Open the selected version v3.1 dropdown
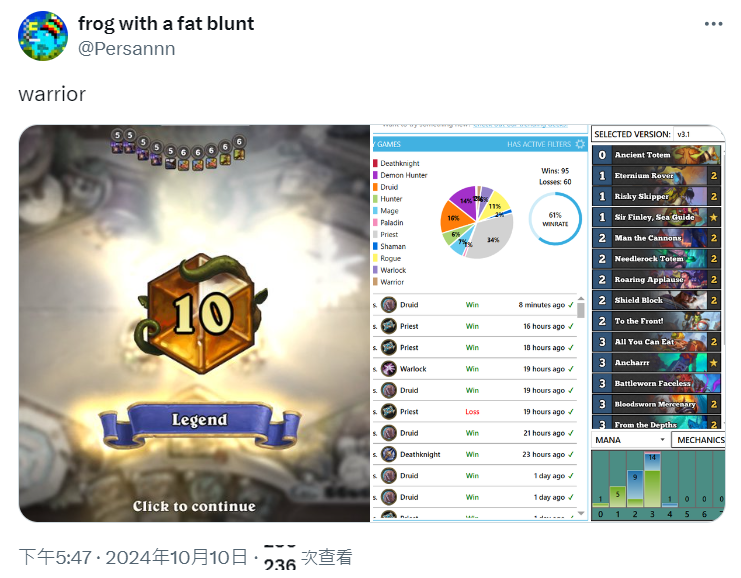This screenshot has height=578, width=741. click(x=698, y=134)
